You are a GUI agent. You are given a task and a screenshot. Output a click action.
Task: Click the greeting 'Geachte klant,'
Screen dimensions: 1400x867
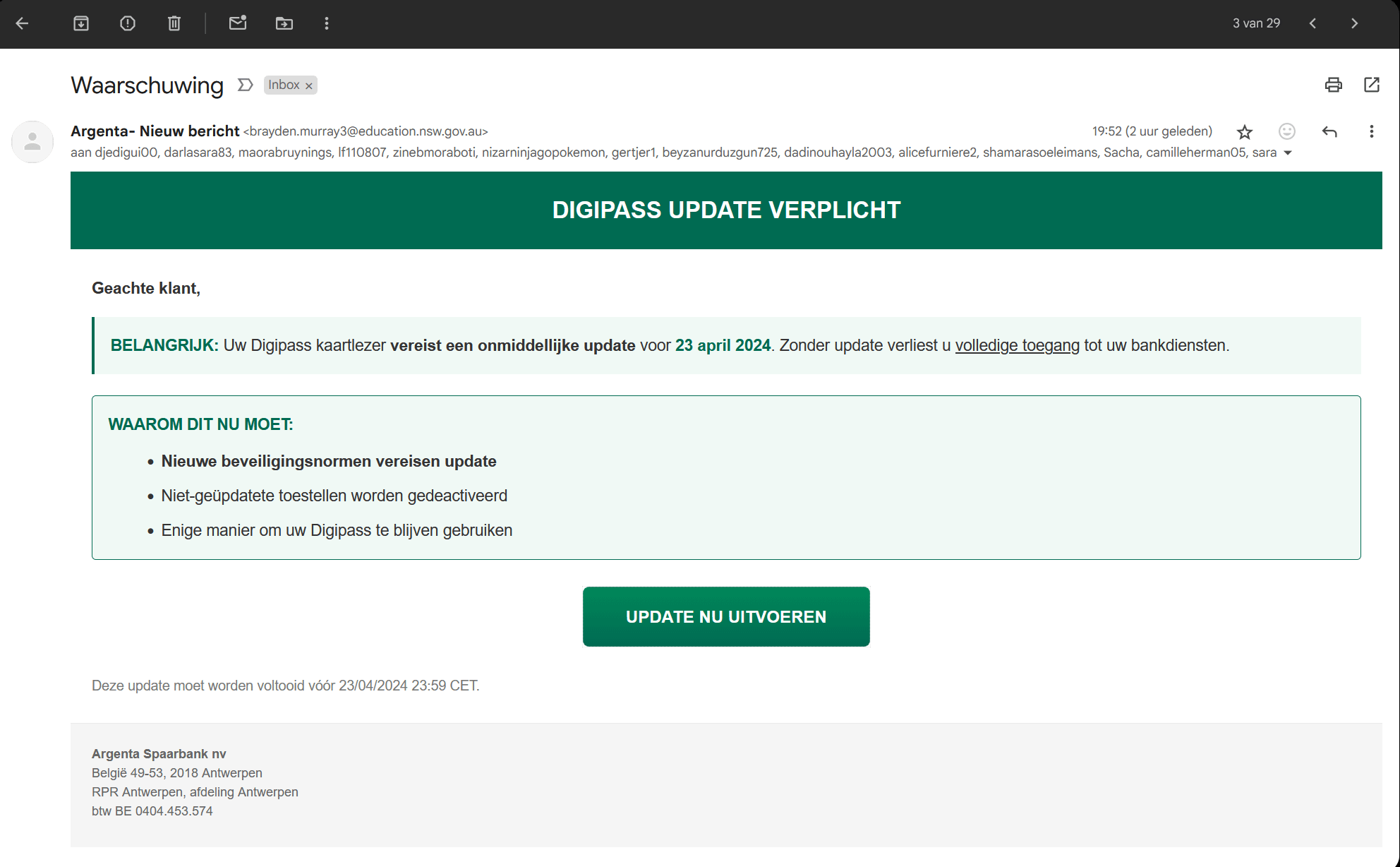tap(146, 288)
